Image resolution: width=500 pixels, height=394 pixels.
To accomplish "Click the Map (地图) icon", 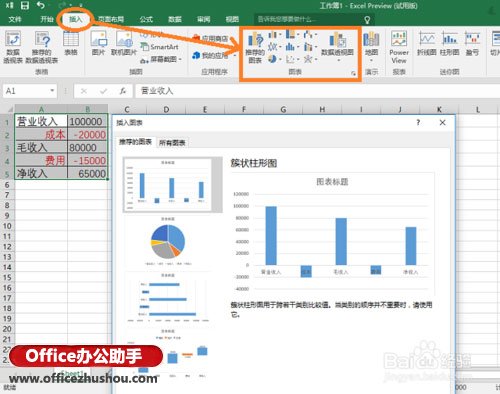I will point(371,43).
